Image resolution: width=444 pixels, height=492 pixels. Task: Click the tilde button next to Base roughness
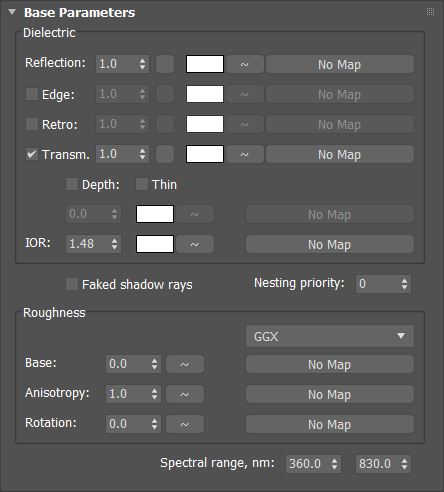[185, 364]
